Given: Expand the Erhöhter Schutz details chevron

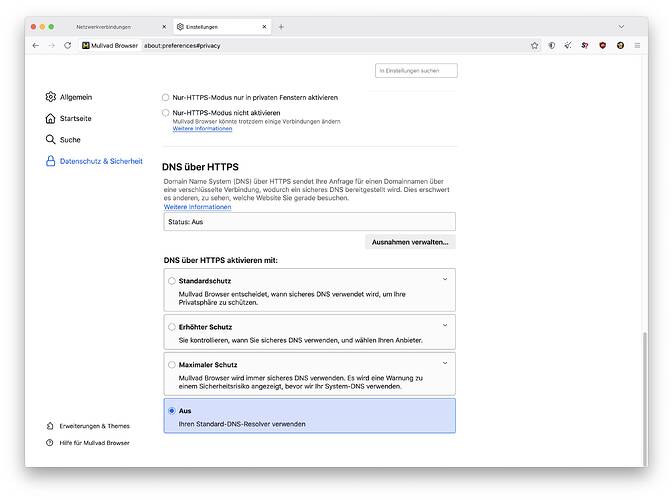Looking at the screenshot, I should [445, 326].
